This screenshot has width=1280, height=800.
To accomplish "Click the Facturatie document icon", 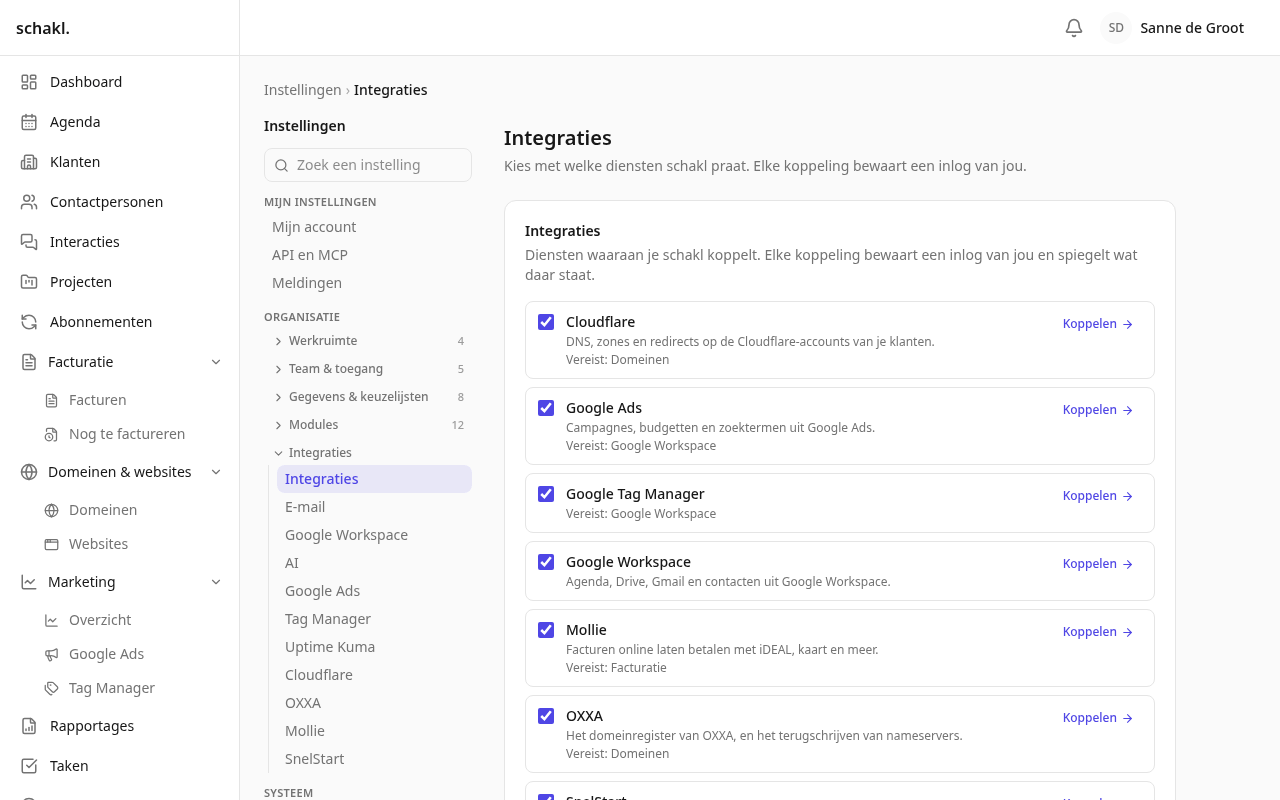I will click(x=29, y=362).
